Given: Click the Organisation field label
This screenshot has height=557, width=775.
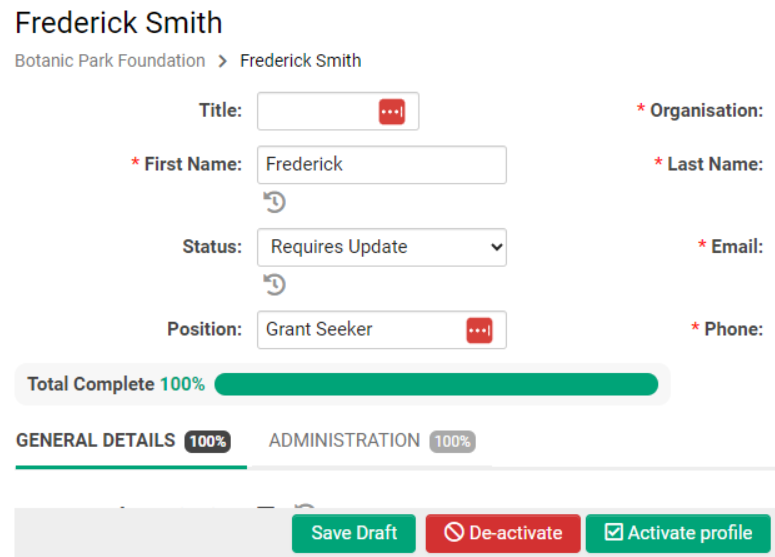Looking at the screenshot, I should [x=706, y=111].
